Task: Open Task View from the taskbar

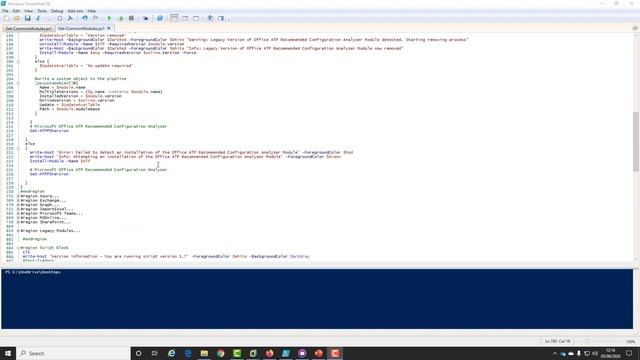Action: pos(155,353)
